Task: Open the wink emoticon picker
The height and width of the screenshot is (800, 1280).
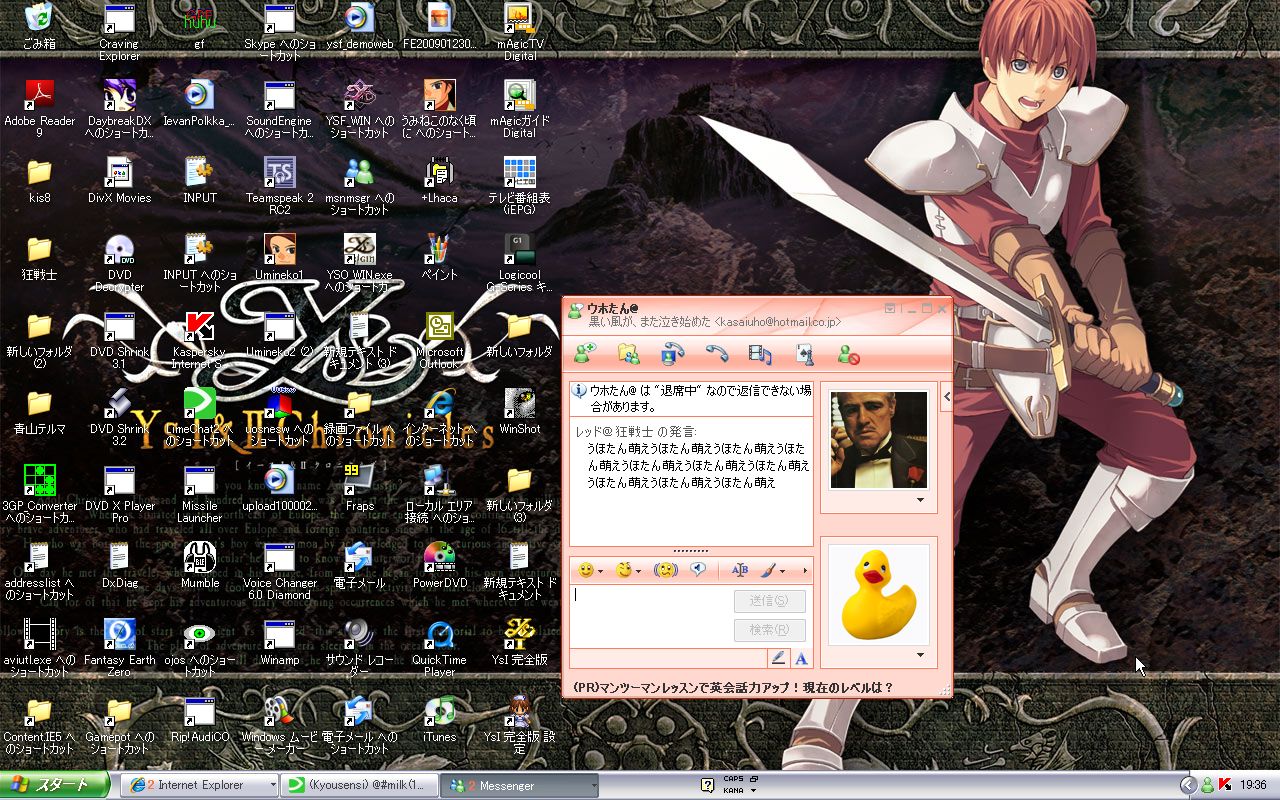Action: (x=624, y=570)
